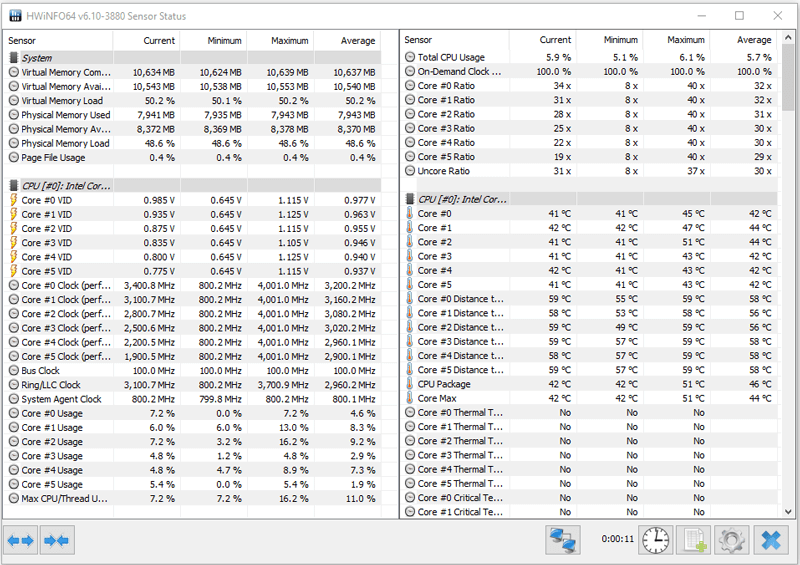Reset the elapsed time clock icon

click(x=656, y=540)
